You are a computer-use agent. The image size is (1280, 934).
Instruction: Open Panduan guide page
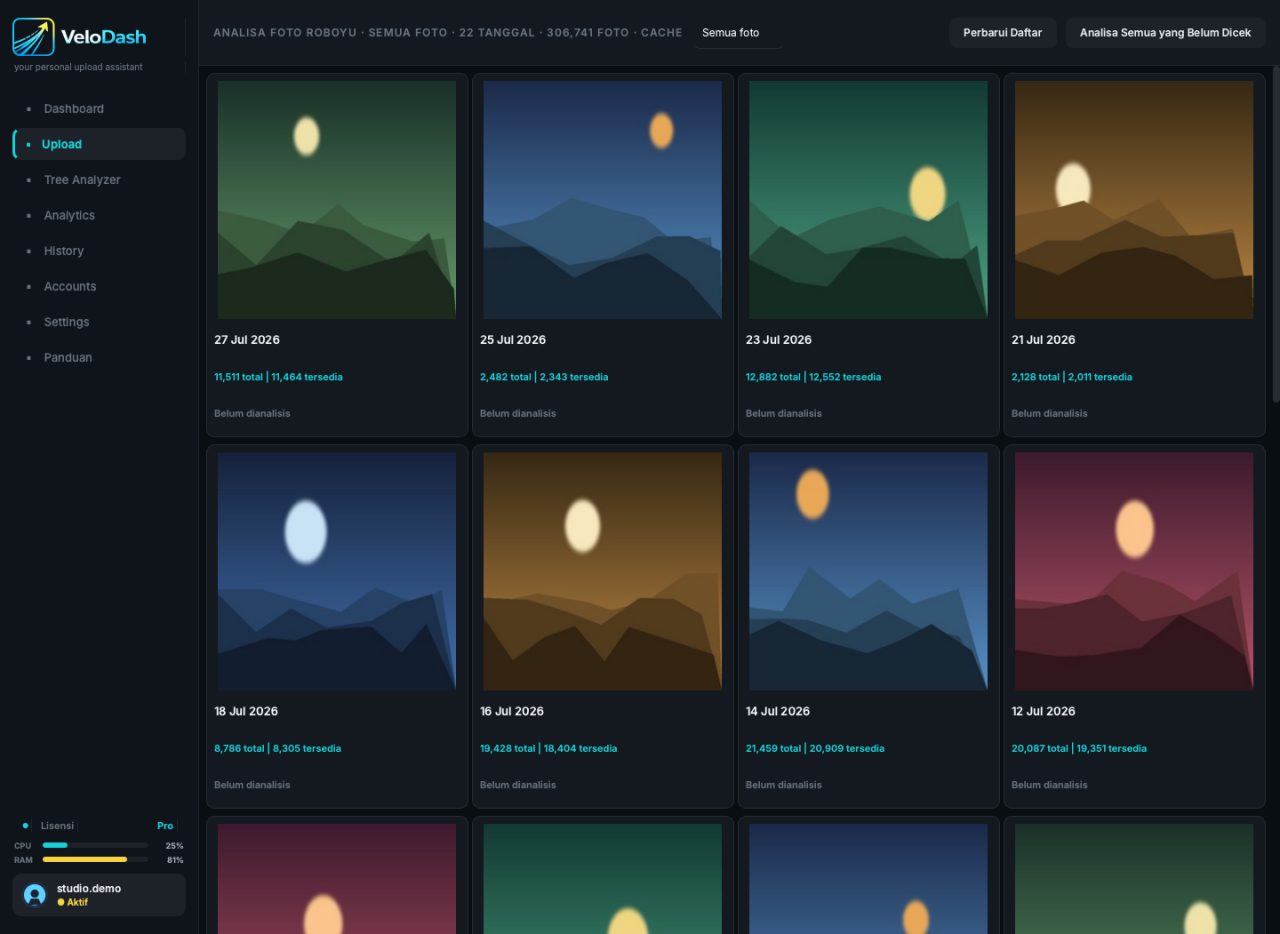[x=99, y=357]
